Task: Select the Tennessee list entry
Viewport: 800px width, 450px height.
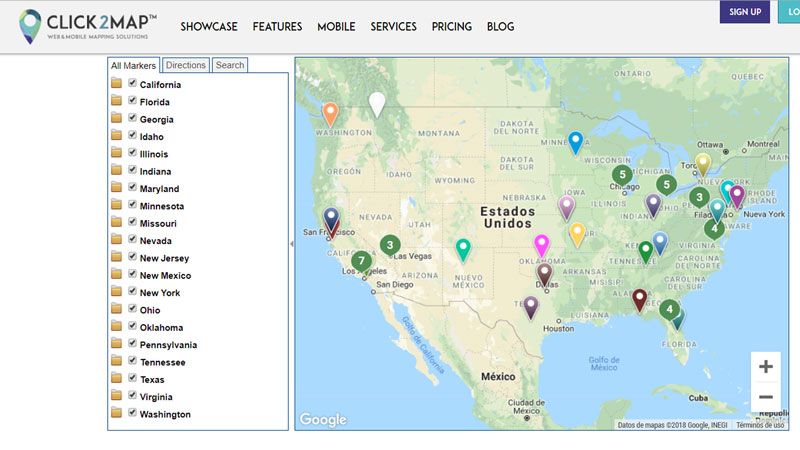Action: (x=163, y=362)
